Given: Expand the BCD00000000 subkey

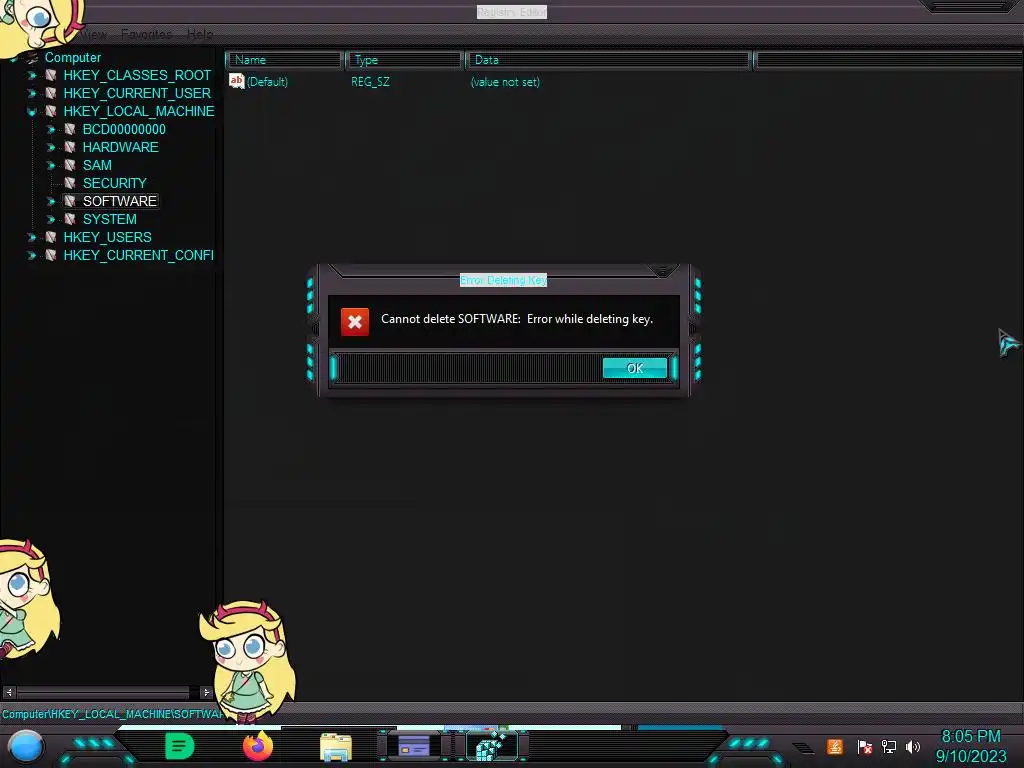Looking at the screenshot, I should (x=50, y=129).
